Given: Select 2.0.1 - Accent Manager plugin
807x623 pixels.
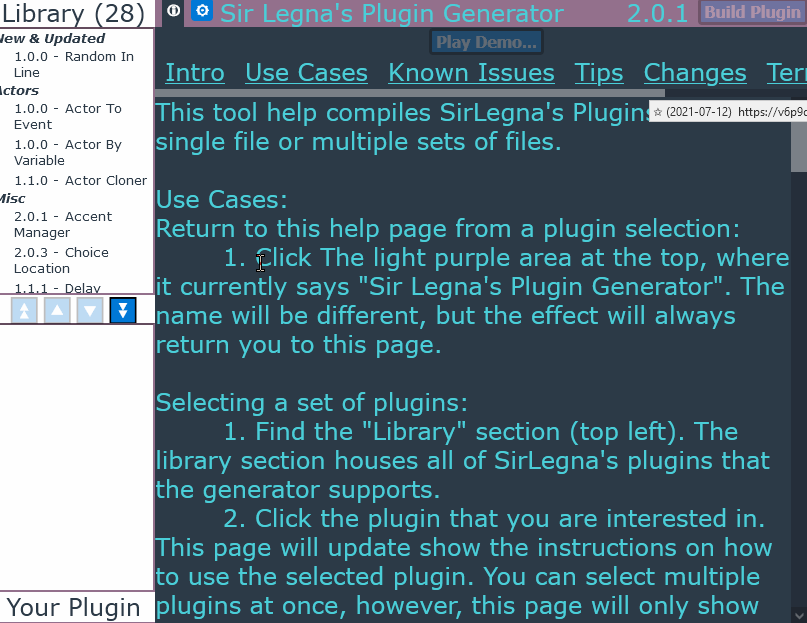Looking at the screenshot, I should [63, 224].
